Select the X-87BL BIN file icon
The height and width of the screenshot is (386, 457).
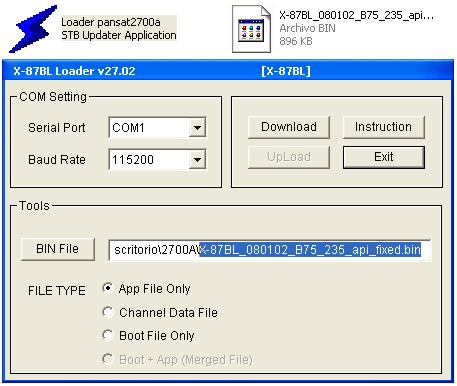point(251,29)
